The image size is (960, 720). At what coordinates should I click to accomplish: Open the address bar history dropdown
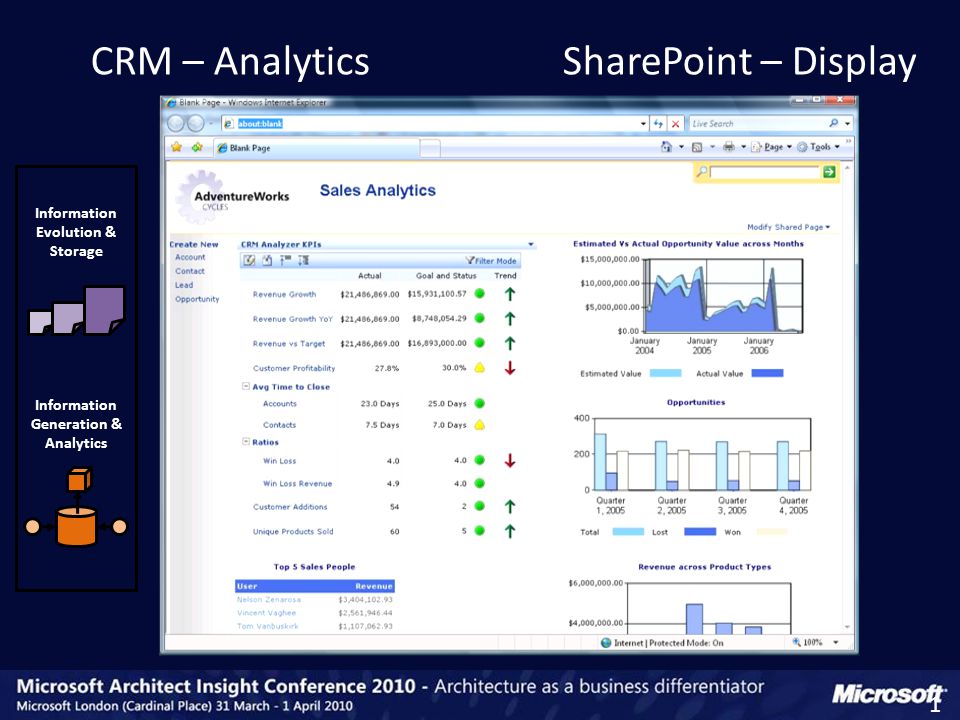click(x=643, y=124)
